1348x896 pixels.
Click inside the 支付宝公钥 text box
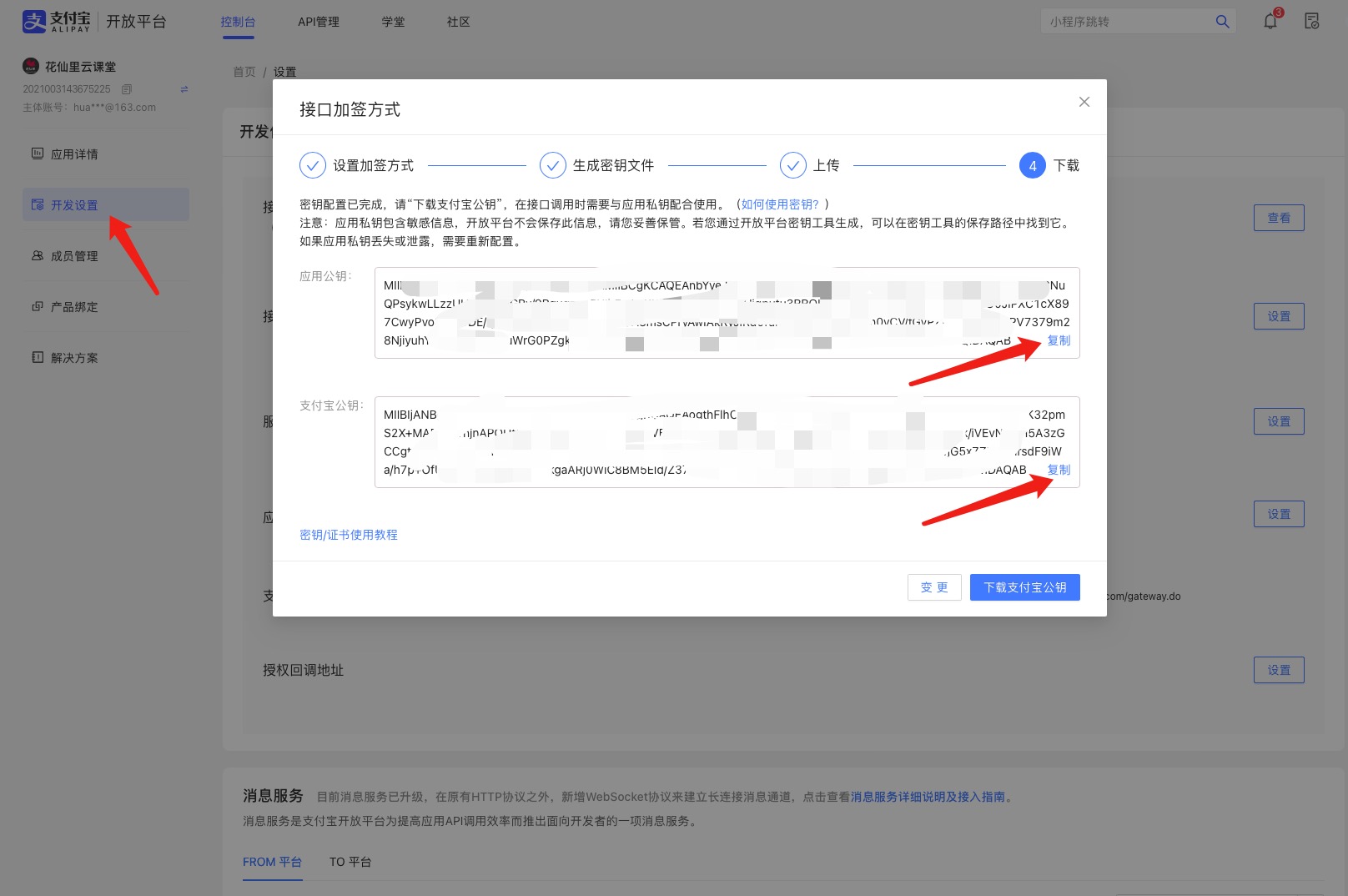pos(727,442)
